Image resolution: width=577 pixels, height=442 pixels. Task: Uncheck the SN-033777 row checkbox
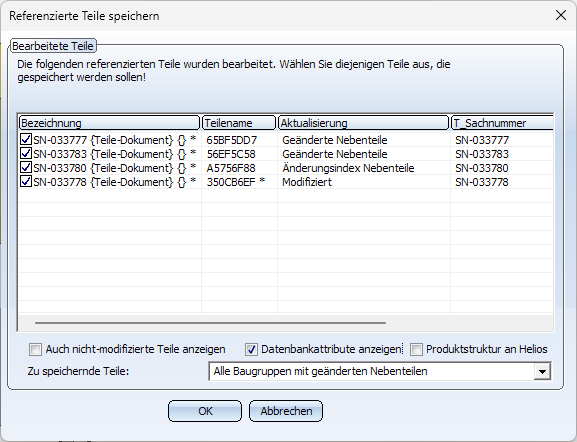pos(26,139)
